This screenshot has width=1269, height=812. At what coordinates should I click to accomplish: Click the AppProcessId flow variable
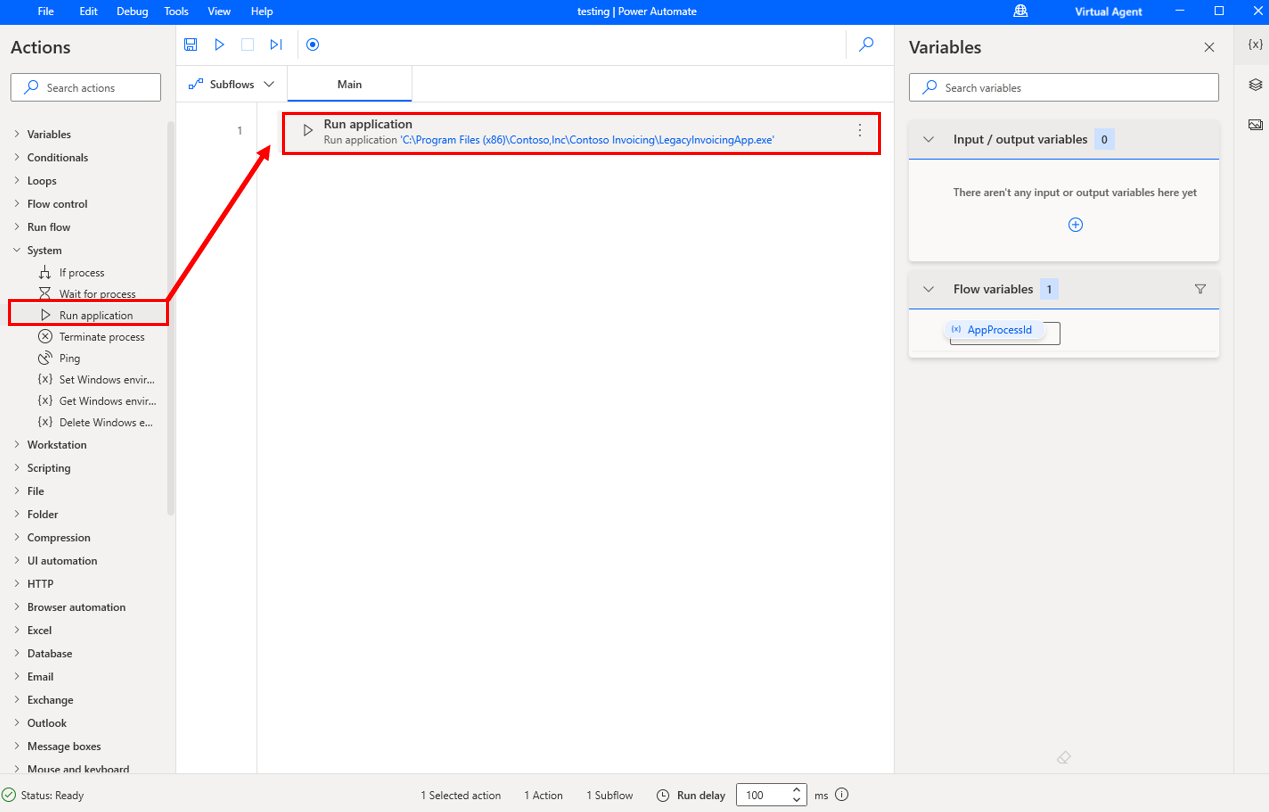coord(994,330)
